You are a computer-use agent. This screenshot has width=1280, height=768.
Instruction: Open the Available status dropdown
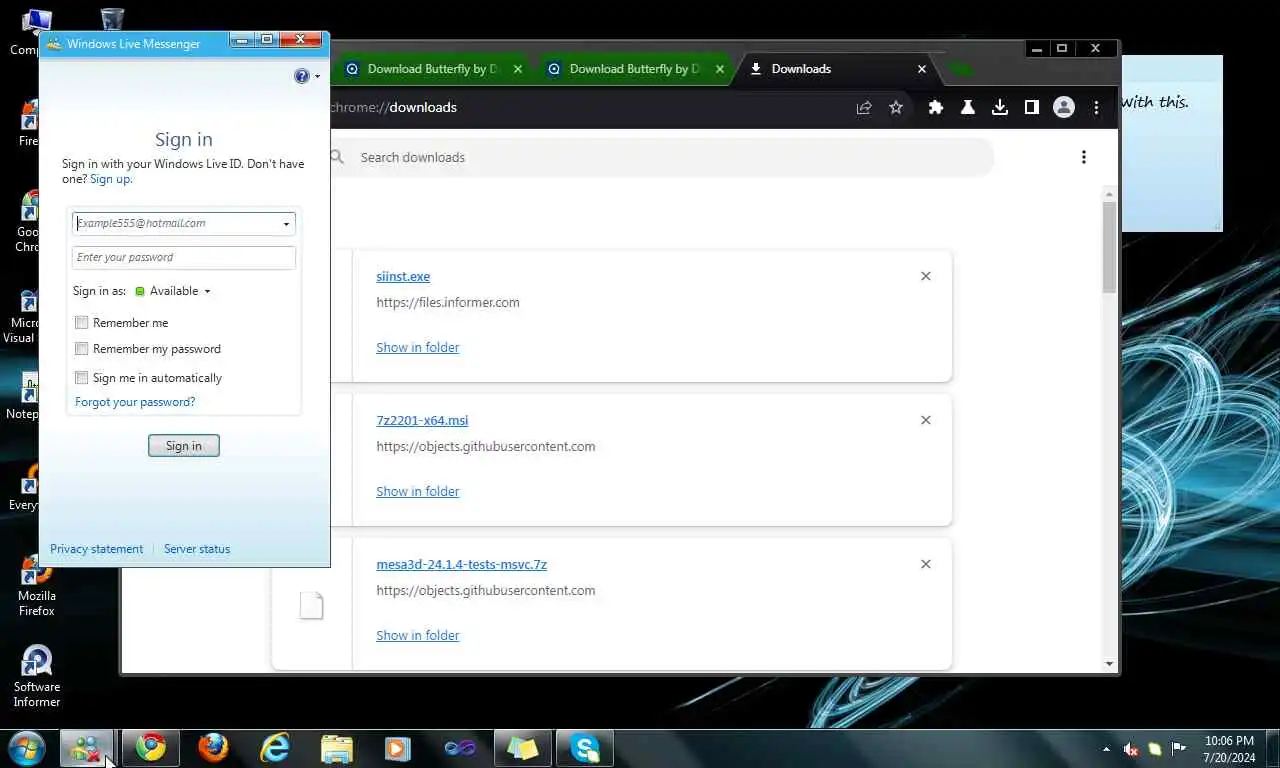tap(173, 291)
